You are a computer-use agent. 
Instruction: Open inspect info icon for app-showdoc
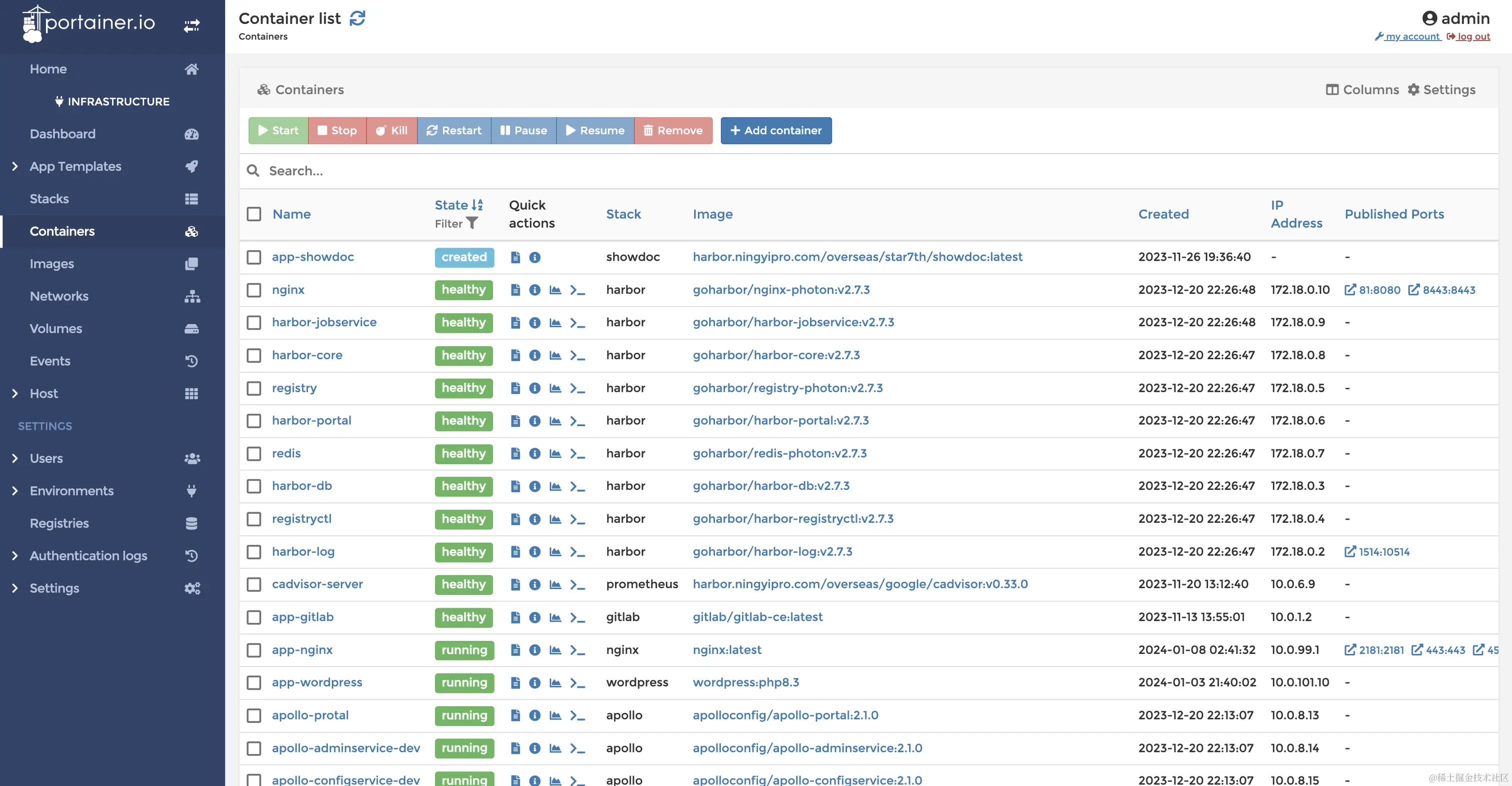pyautogui.click(x=534, y=257)
